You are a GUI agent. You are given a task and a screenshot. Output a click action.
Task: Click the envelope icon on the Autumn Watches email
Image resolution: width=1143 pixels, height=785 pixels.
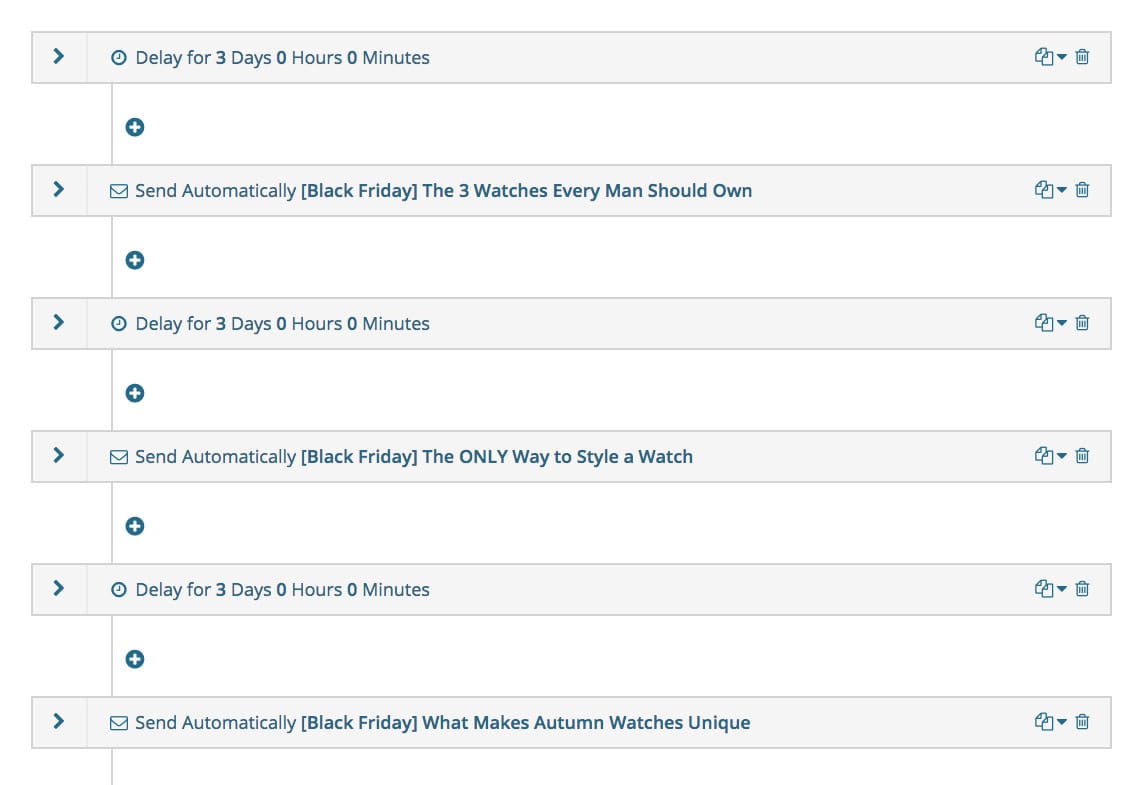click(x=119, y=722)
